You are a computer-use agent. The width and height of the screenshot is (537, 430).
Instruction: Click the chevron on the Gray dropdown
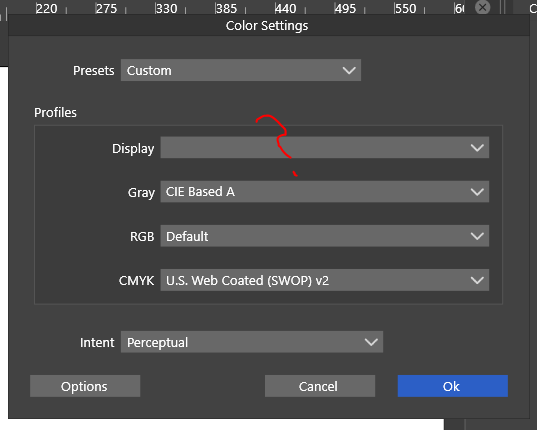[x=477, y=192]
